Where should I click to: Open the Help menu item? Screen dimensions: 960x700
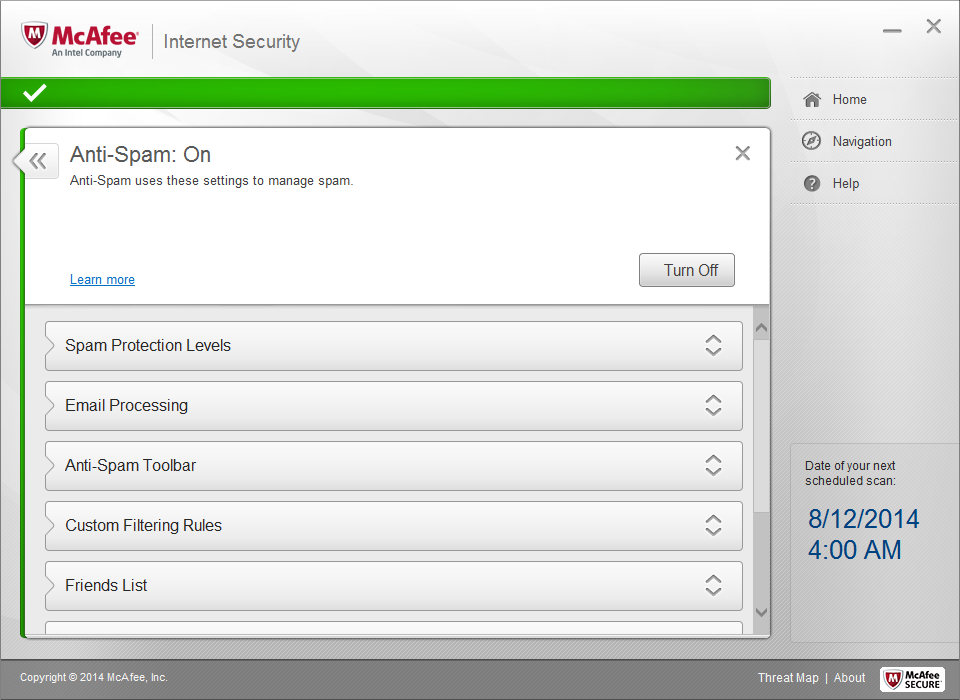pos(845,183)
